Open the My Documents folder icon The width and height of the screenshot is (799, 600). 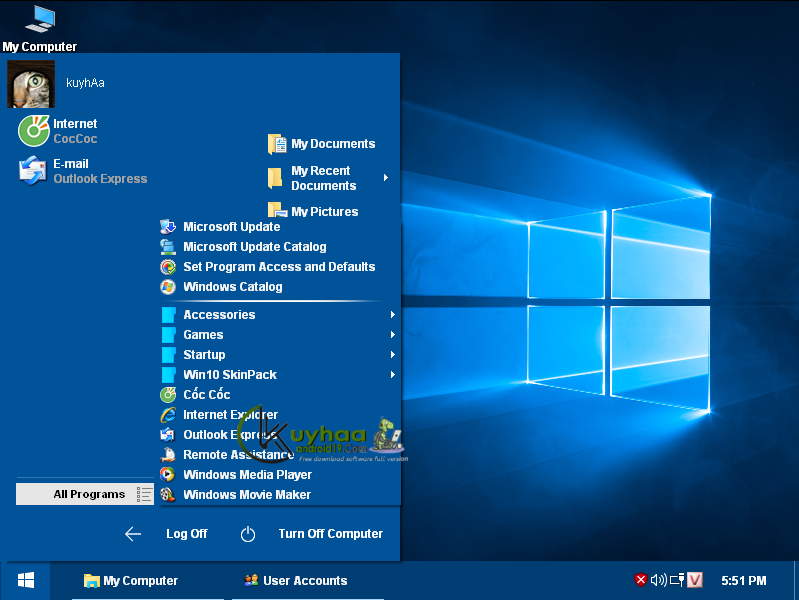click(277, 144)
